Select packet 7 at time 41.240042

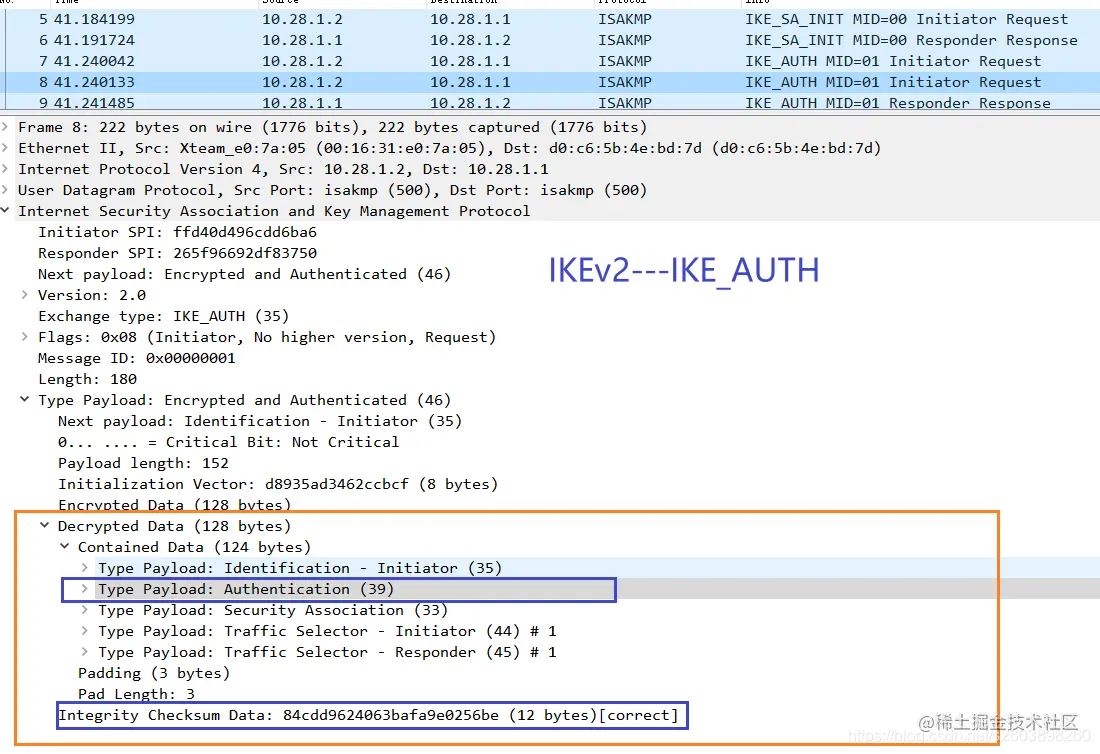[x=550, y=62]
